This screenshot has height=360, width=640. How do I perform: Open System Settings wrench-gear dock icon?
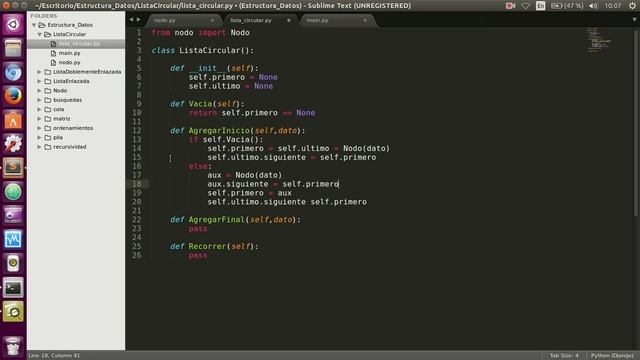click(x=13, y=144)
